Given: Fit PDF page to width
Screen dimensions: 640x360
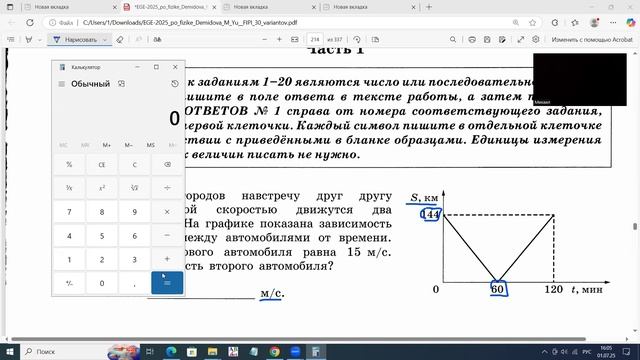Looking at the screenshot, I should [295, 40].
